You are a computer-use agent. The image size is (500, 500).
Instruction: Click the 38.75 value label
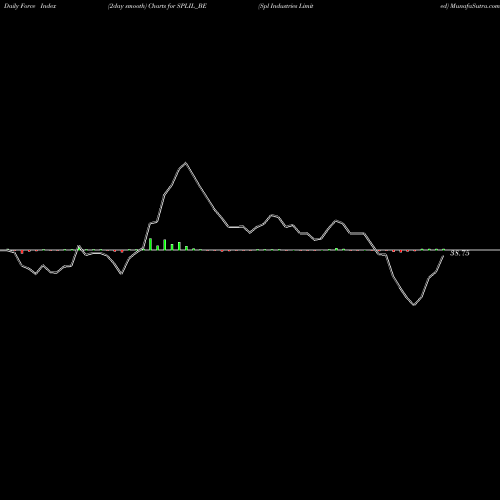tap(460, 253)
